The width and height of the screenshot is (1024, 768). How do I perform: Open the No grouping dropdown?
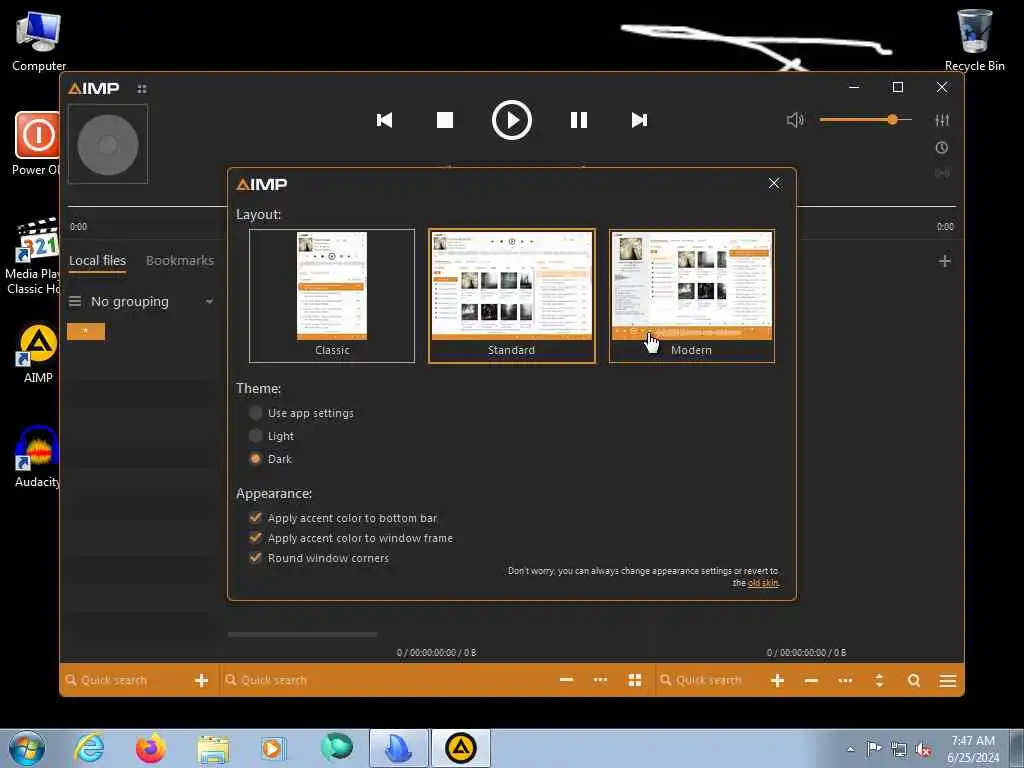152,302
